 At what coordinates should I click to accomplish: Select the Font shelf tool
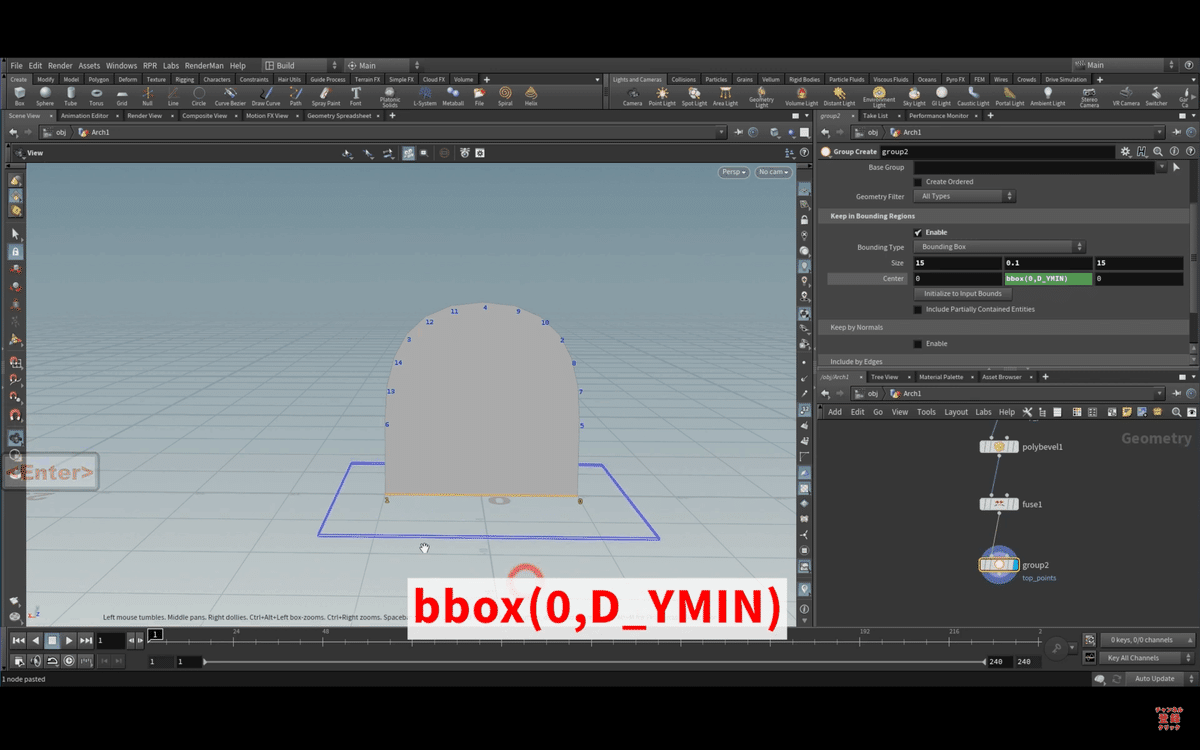[356, 96]
